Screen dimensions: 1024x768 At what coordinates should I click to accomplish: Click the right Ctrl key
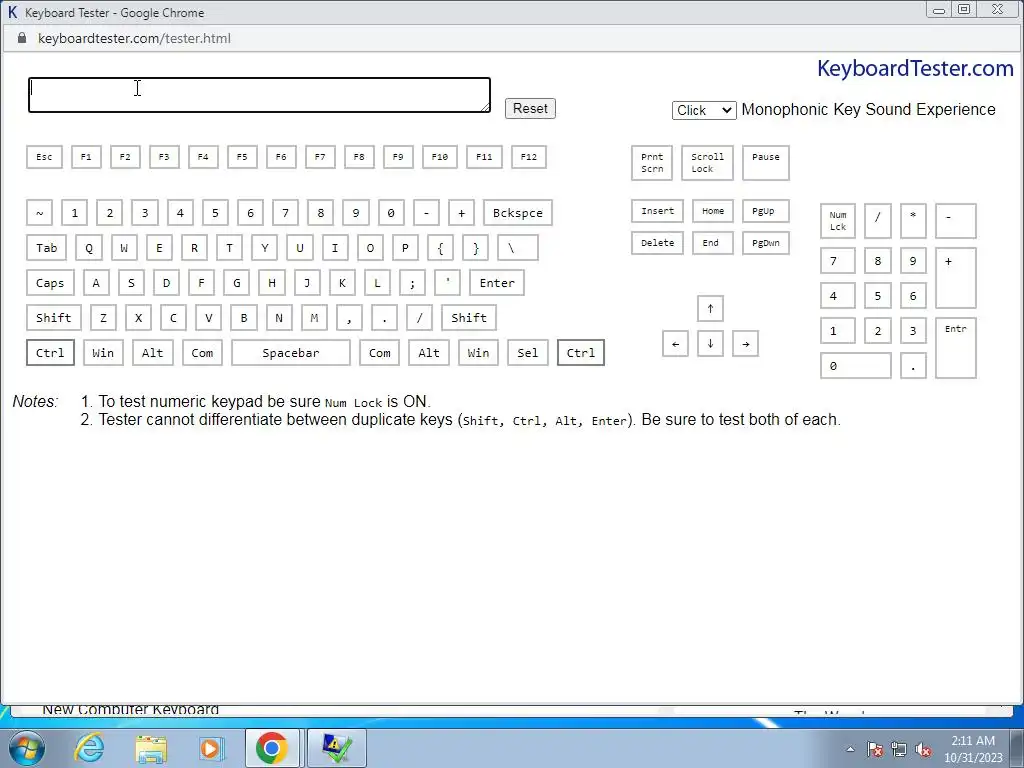point(581,353)
